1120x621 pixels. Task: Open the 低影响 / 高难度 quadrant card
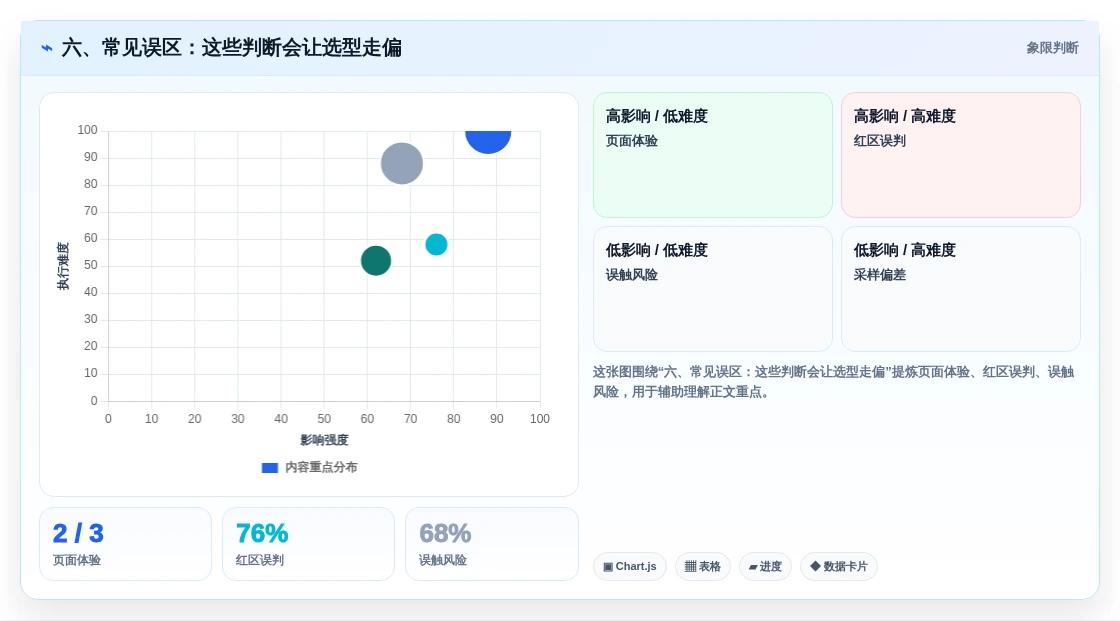point(961,289)
